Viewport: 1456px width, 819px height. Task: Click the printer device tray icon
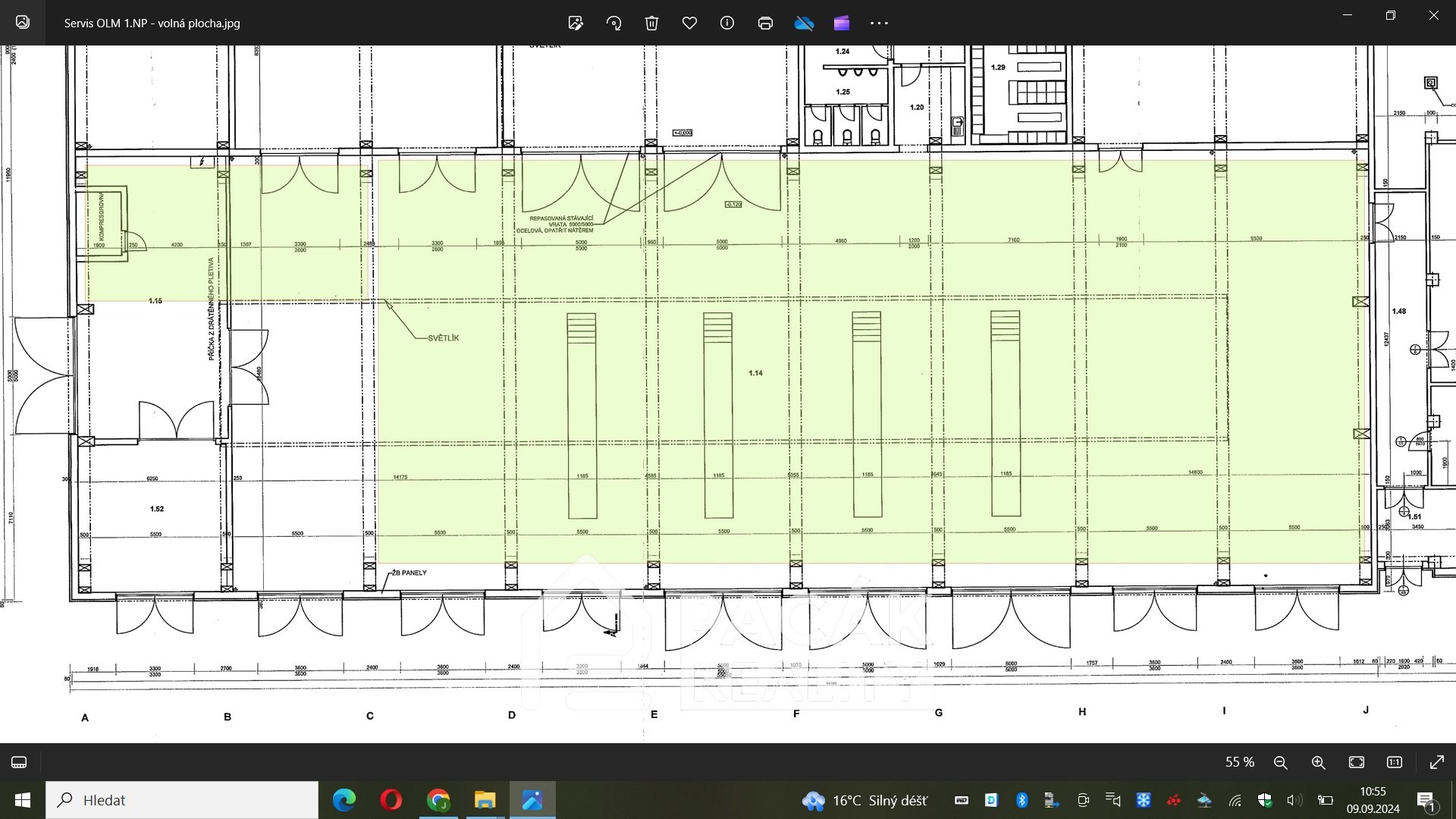(1052, 800)
